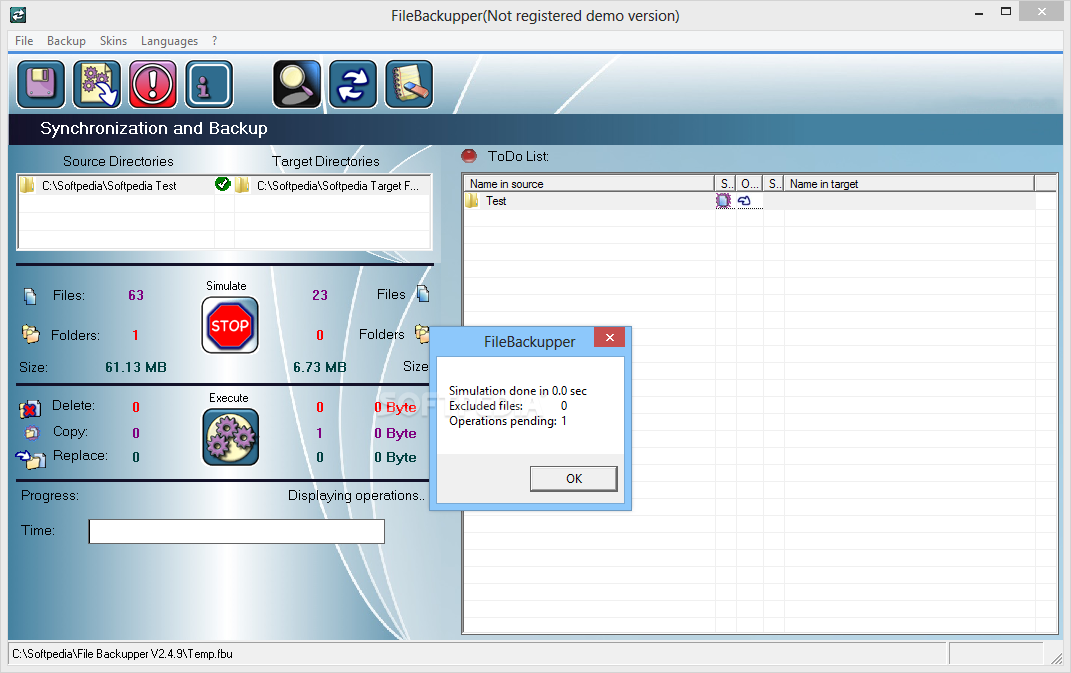
Task: Click the Replace operation icon
Action: (x=31, y=458)
